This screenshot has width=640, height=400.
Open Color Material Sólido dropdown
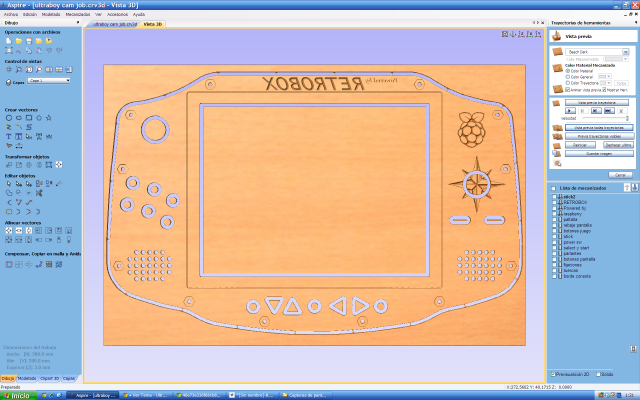616,59
